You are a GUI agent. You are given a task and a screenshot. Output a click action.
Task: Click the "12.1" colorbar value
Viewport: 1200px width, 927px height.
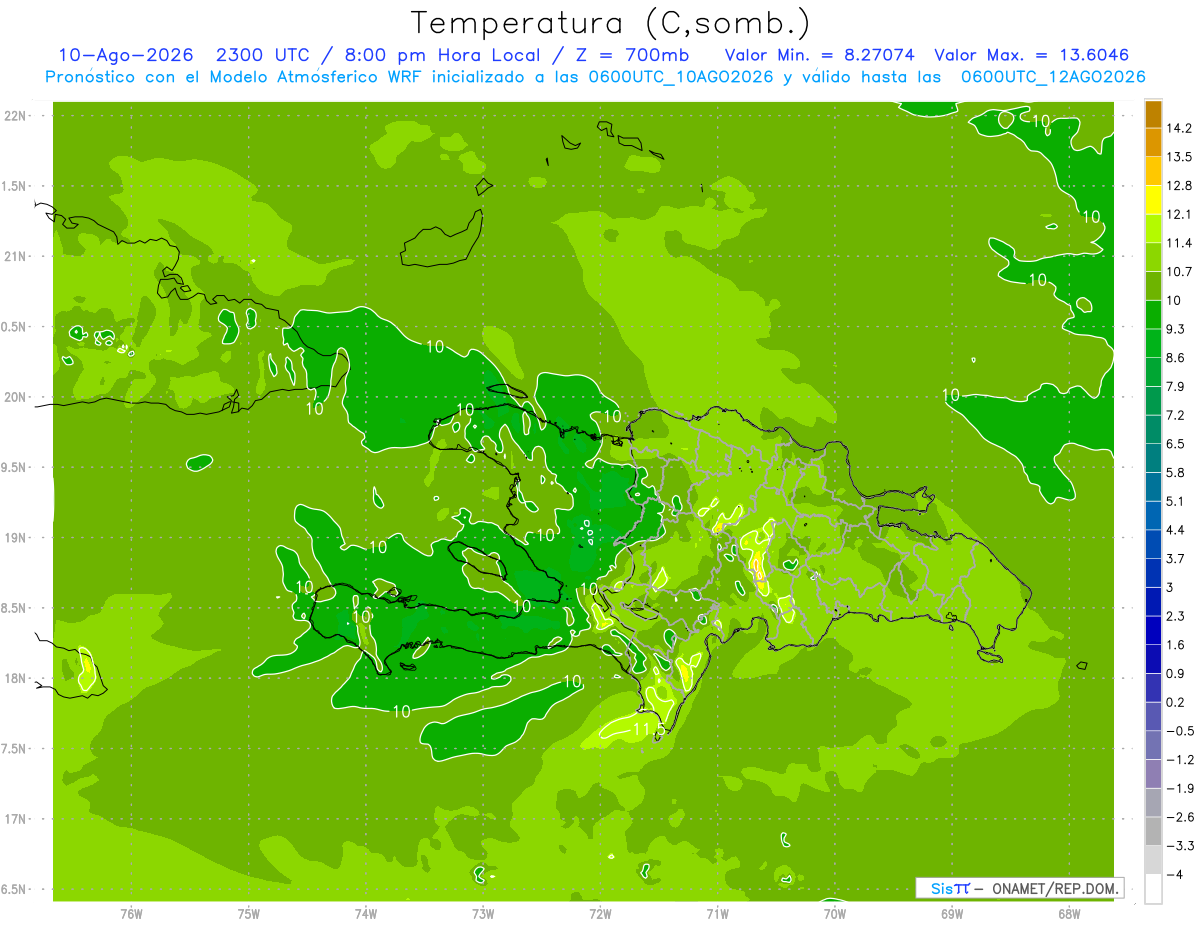coord(1179,214)
